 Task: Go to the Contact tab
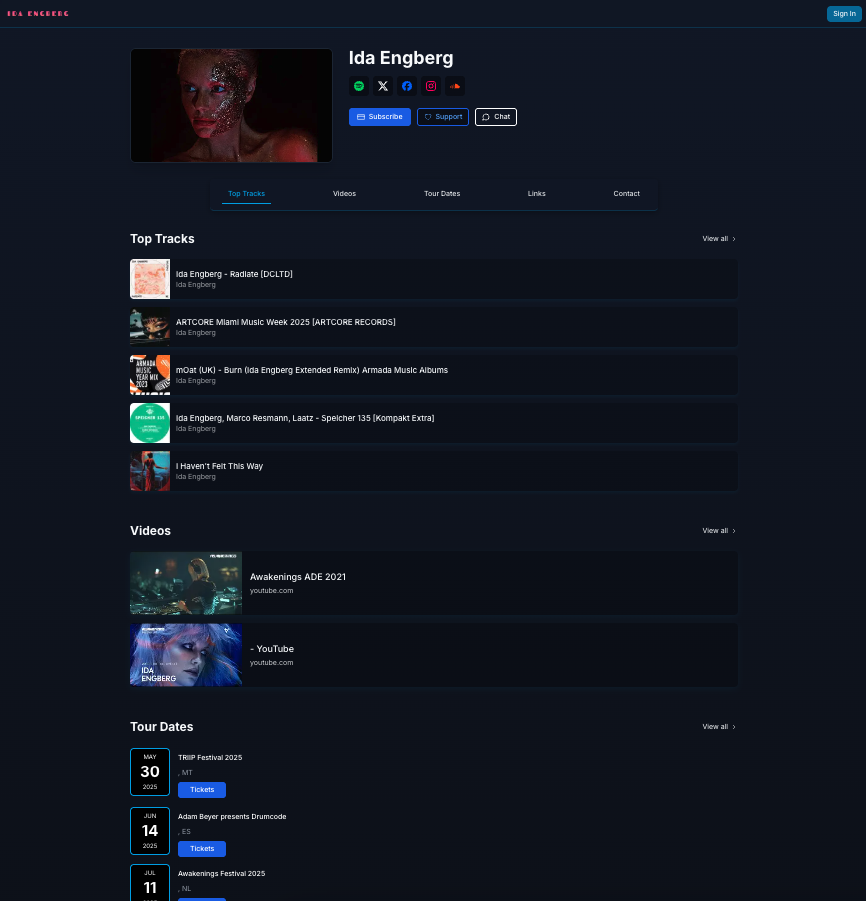pyautogui.click(x=626, y=194)
